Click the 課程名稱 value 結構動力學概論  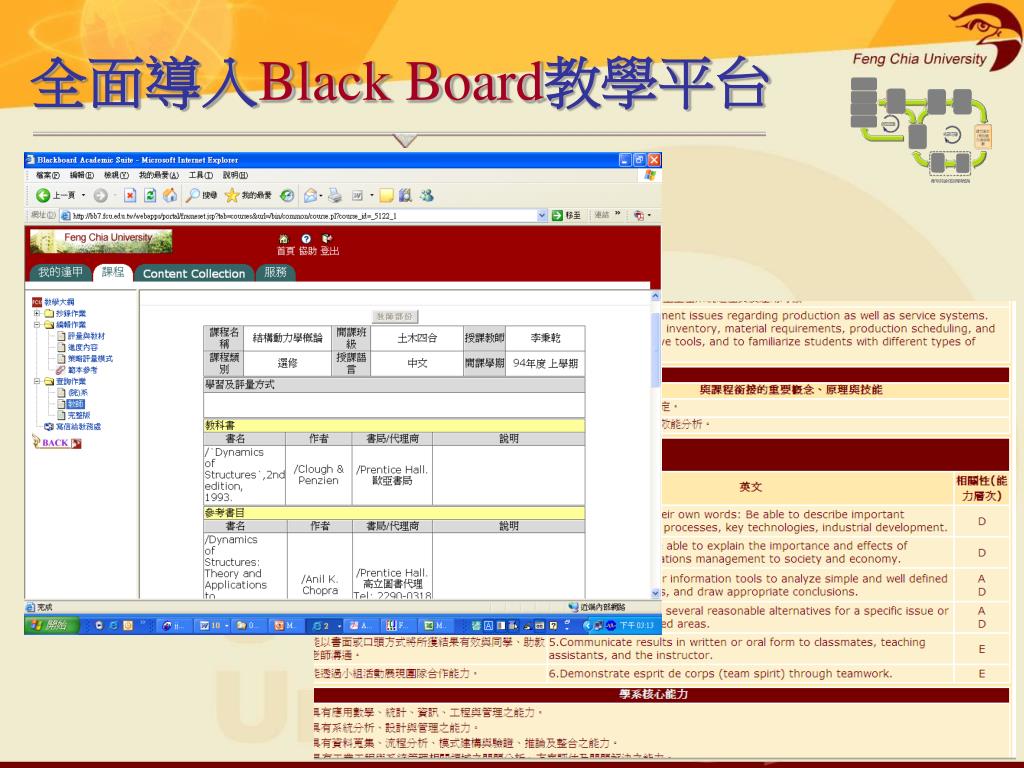coord(287,338)
